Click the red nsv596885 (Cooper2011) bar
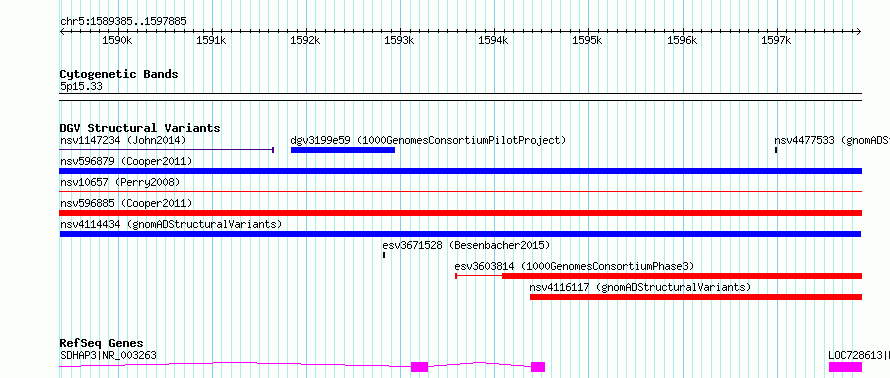Image resolution: width=890 pixels, height=378 pixels. point(460,213)
